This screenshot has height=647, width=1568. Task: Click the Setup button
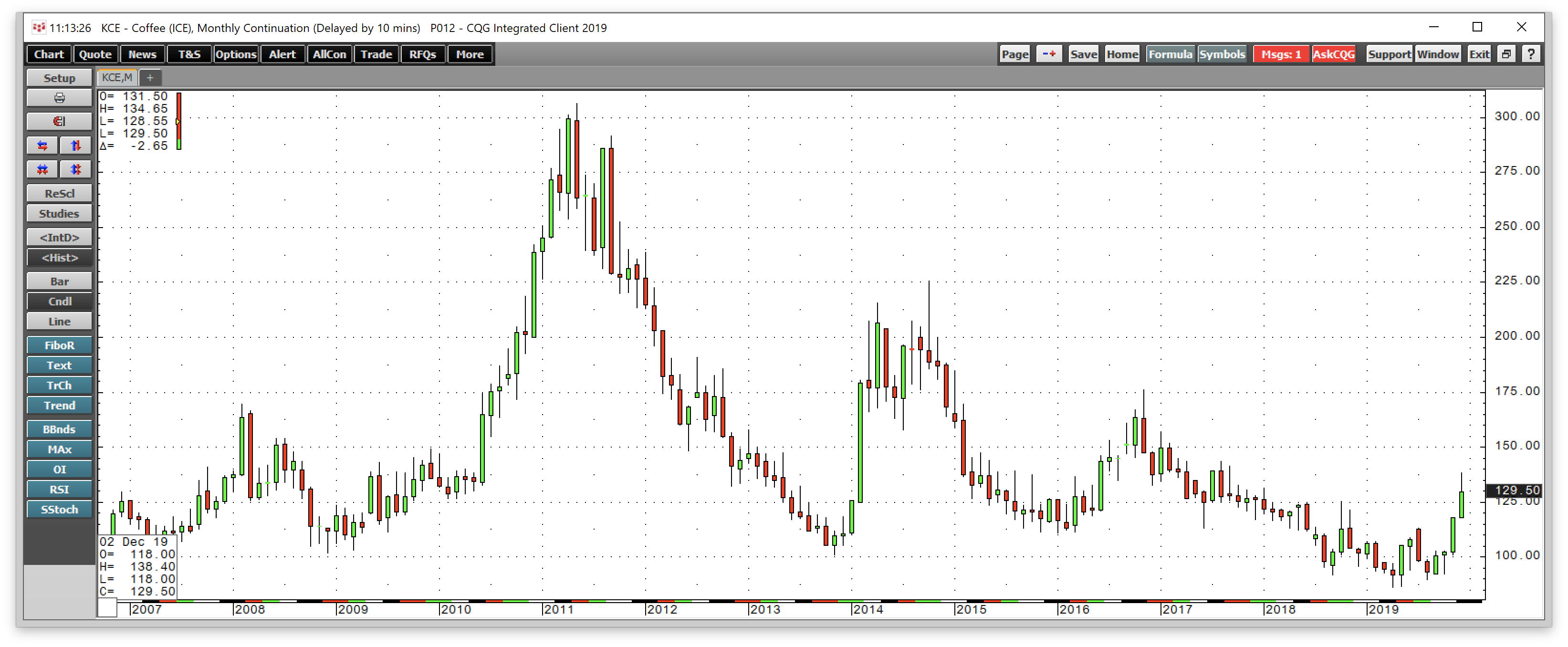59,78
